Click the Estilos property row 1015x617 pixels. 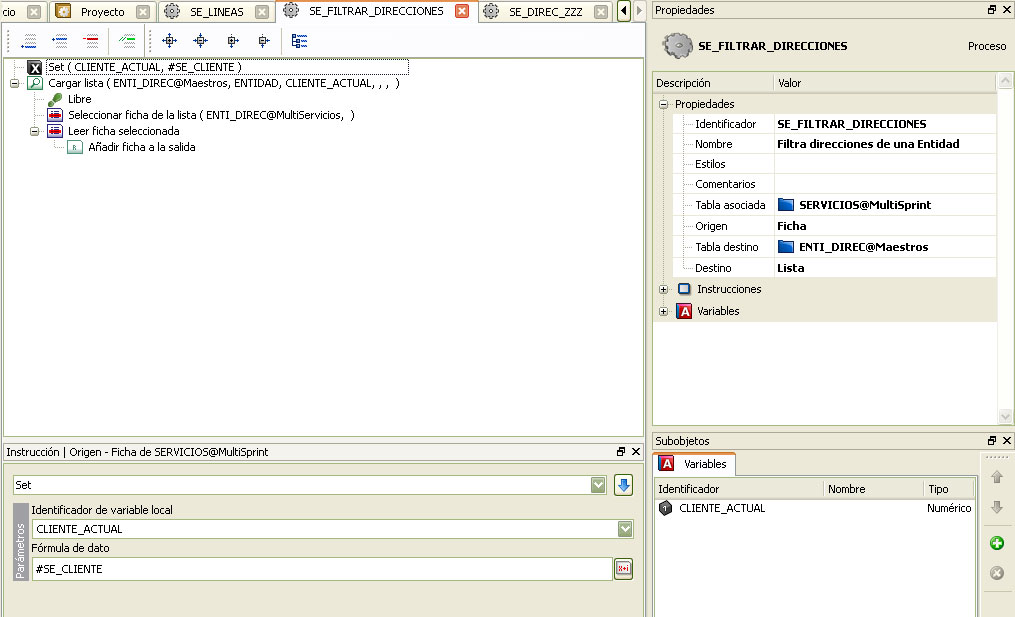[835, 164]
